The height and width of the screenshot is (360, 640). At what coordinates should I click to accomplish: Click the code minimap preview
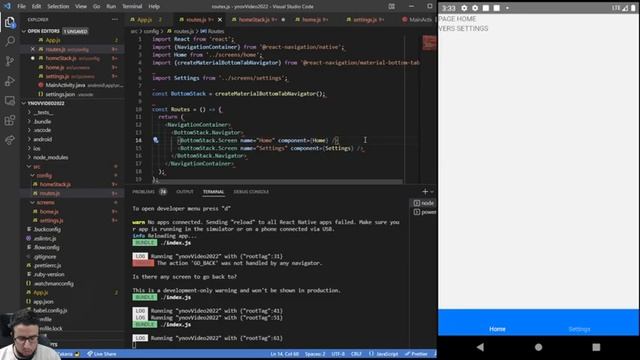[x=429, y=43]
